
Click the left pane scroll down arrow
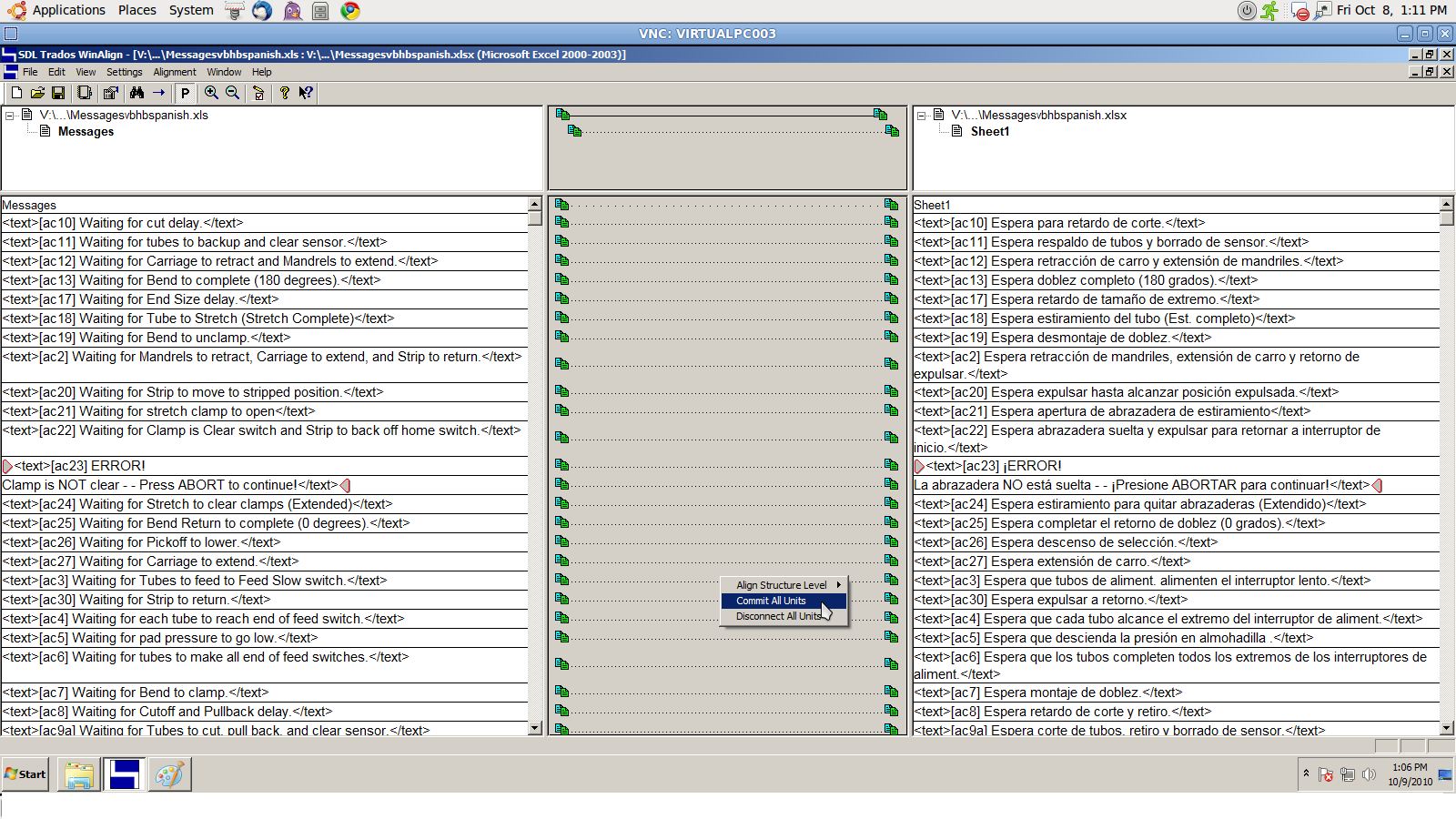[x=535, y=728]
